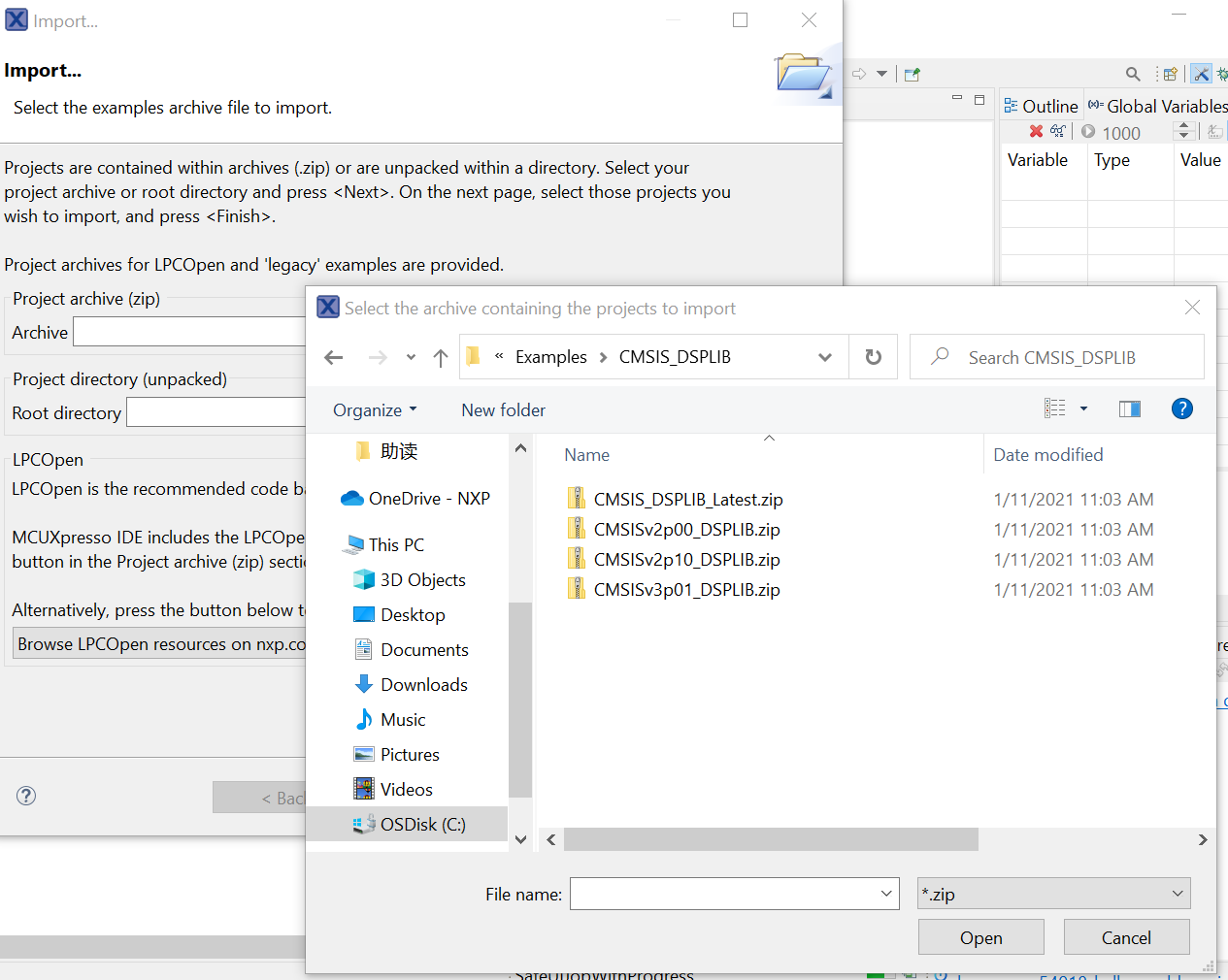
Task: Open the Open Perspective icon
Action: pos(1169,74)
